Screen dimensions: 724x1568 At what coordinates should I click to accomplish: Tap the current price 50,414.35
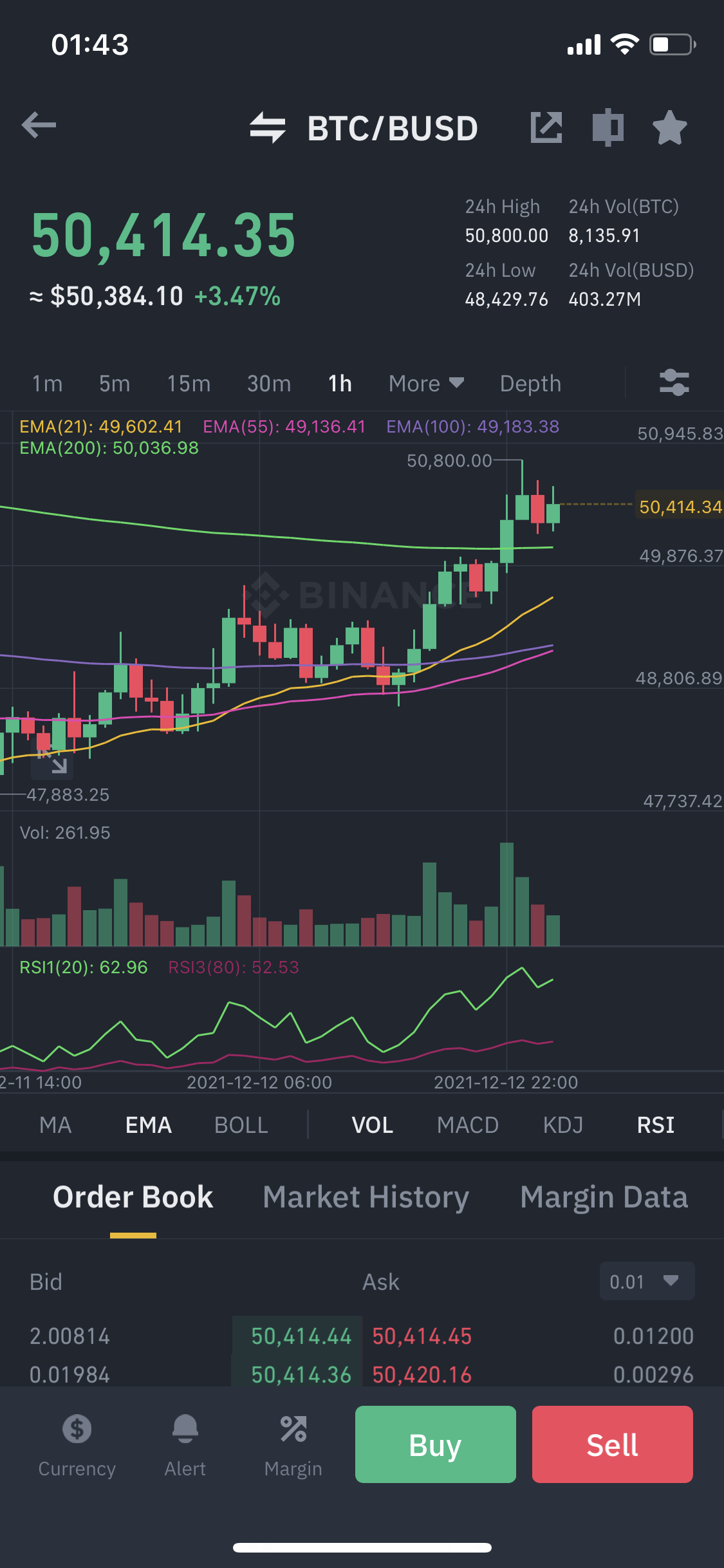[163, 236]
